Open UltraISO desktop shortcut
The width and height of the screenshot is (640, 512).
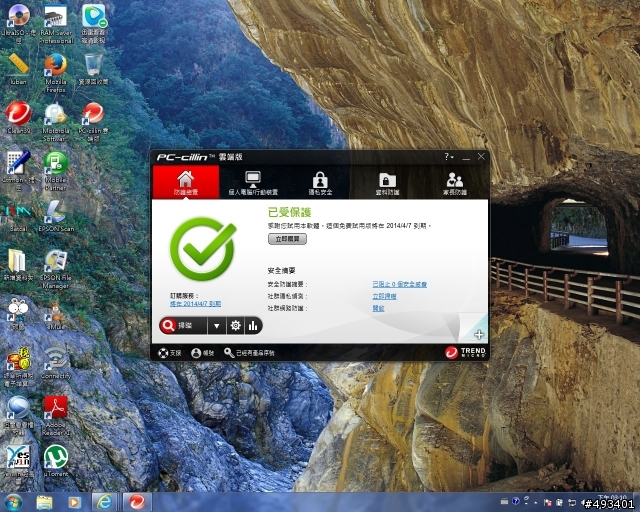tap(18, 22)
